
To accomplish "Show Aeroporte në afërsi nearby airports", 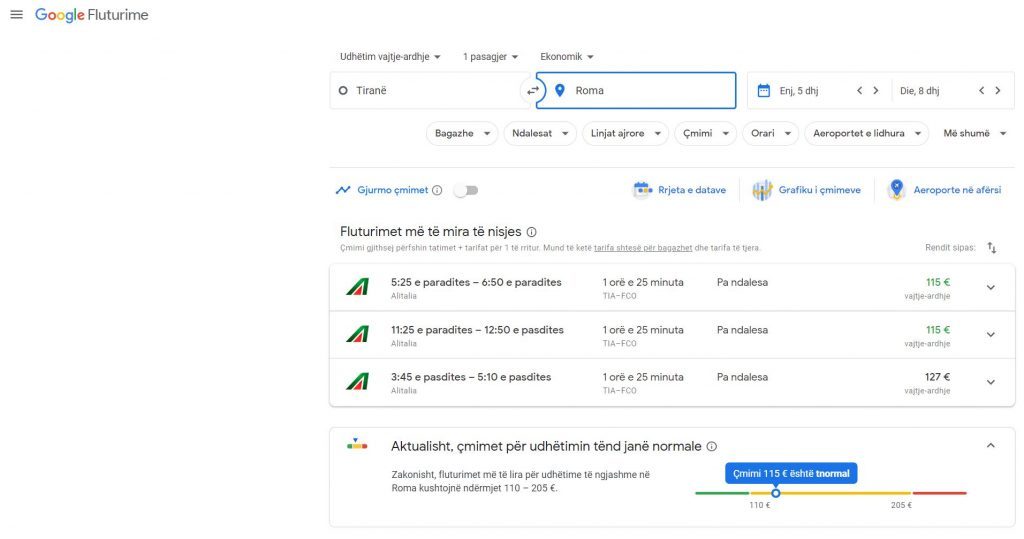I will tap(943, 190).
